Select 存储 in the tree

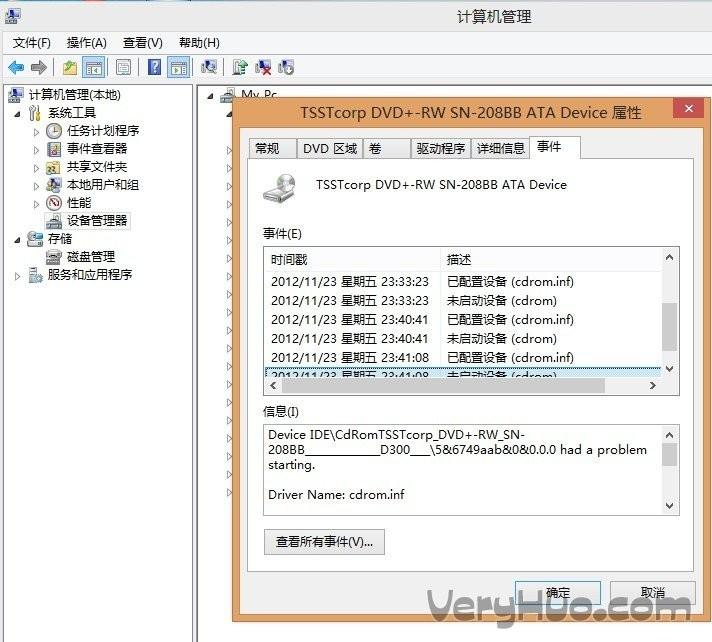[60, 238]
